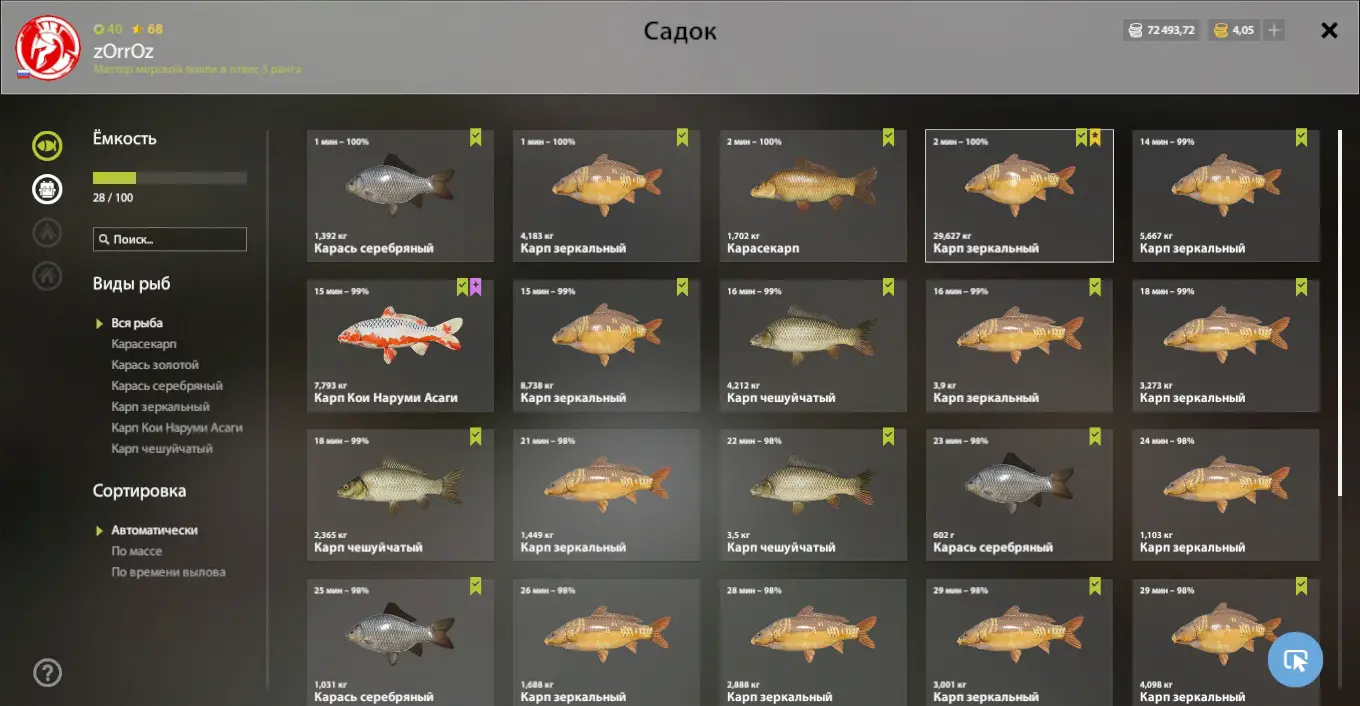Choose sorting option Автоматически

tap(154, 530)
